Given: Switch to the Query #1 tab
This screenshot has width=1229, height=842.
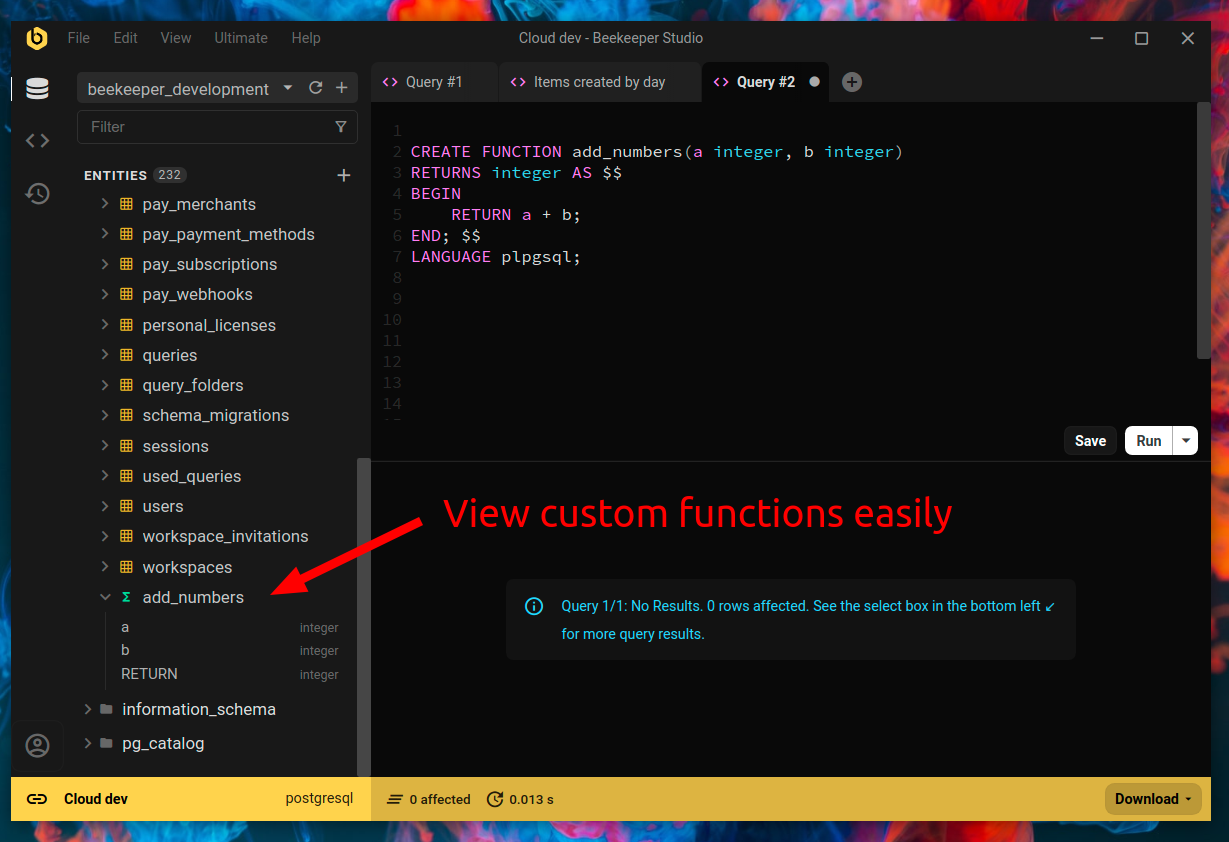Looking at the screenshot, I should (x=434, y=82).
